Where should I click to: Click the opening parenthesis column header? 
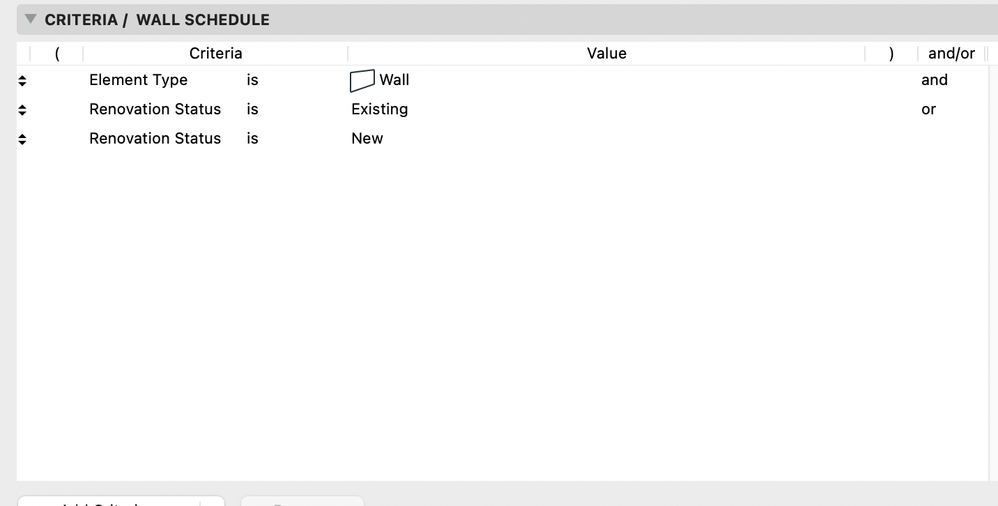57,53
